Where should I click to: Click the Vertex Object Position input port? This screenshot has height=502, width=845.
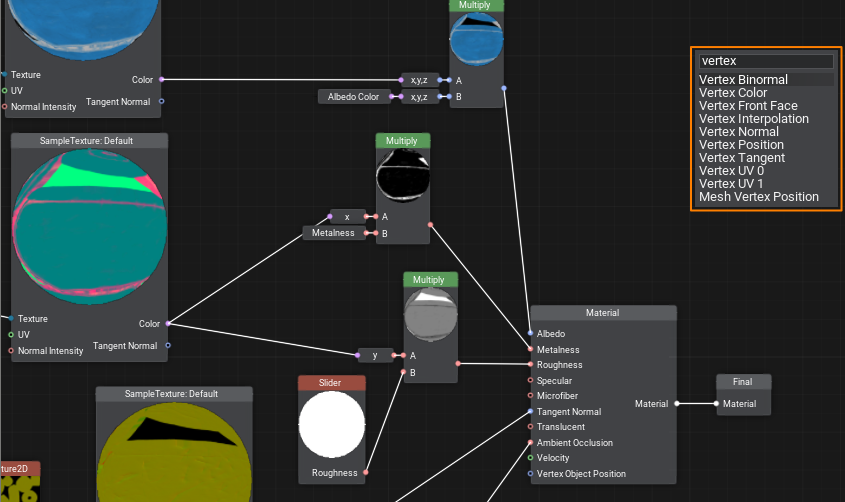pyautogui.click(x=530, y=474)
